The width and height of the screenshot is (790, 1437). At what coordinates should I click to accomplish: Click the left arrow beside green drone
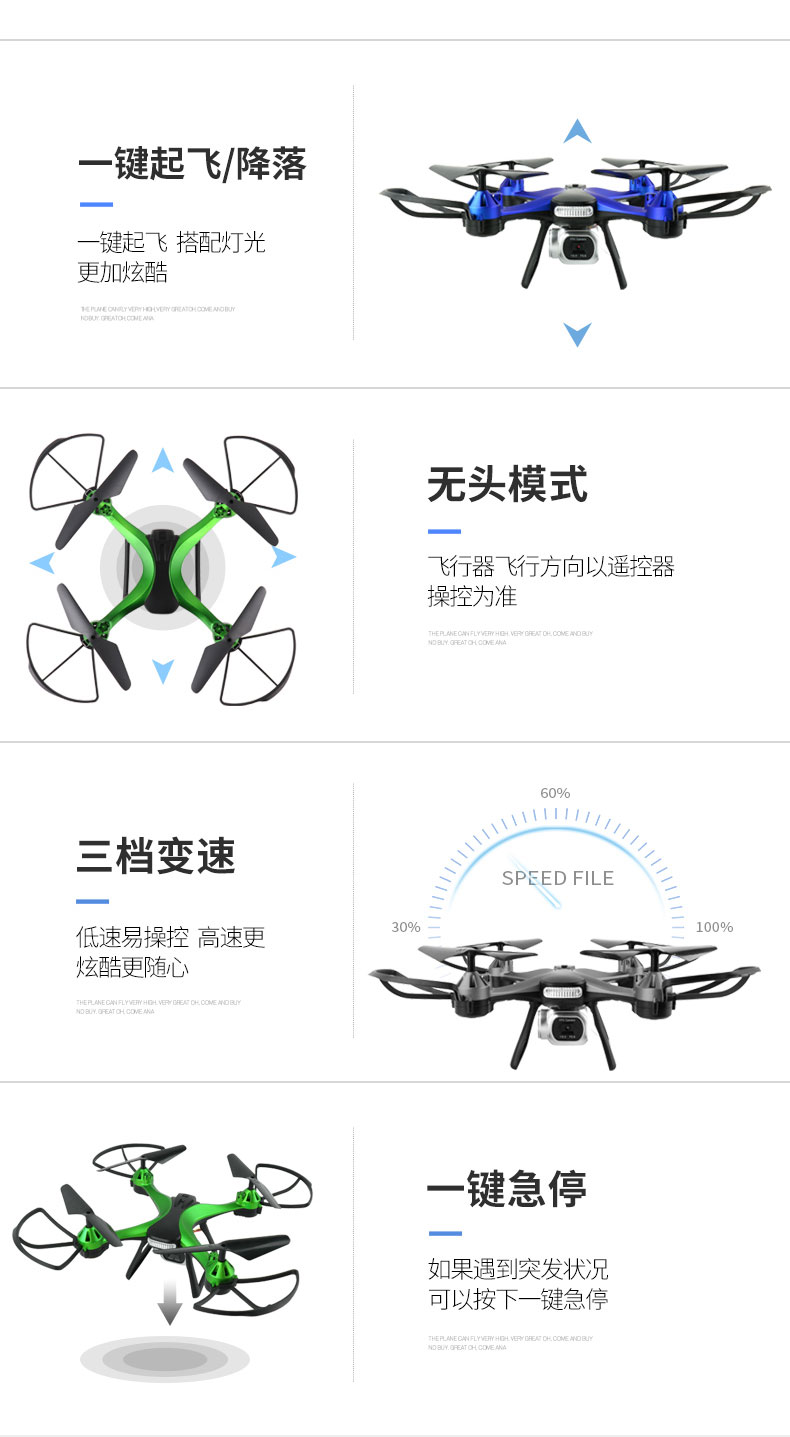click(42, 563)
